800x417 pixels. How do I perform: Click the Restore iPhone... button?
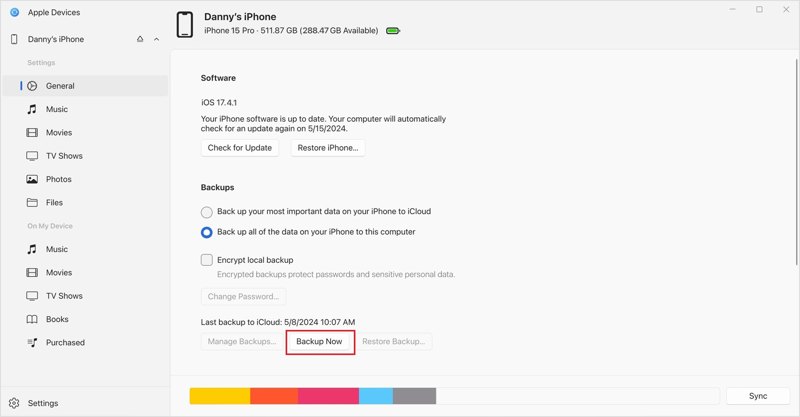[329, 148]
